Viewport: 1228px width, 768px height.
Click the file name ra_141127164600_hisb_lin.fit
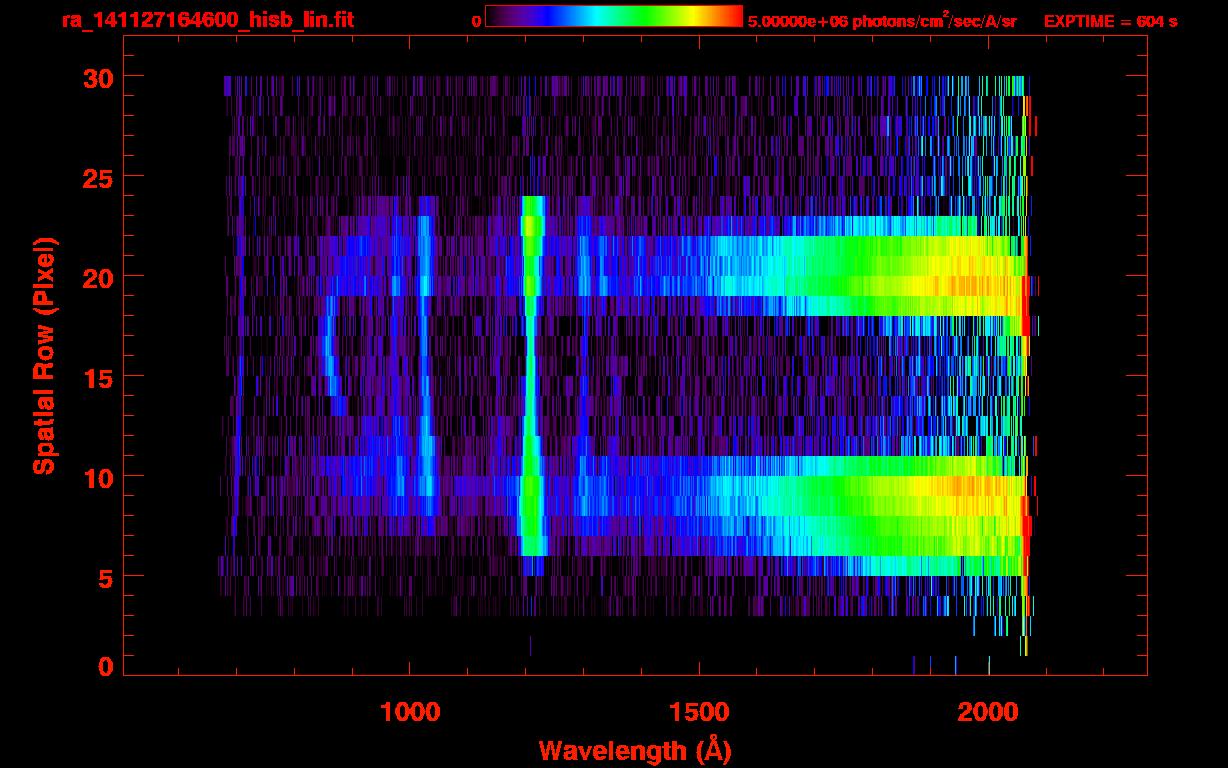coord(207,20)
